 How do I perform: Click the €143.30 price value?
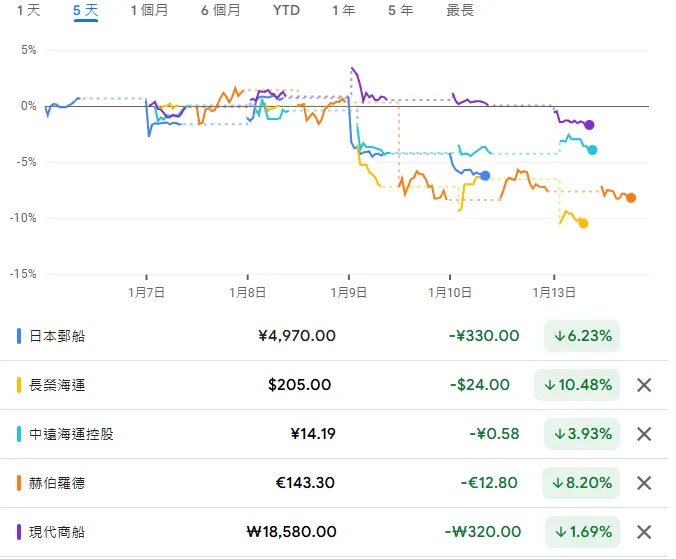pos(305,483)
